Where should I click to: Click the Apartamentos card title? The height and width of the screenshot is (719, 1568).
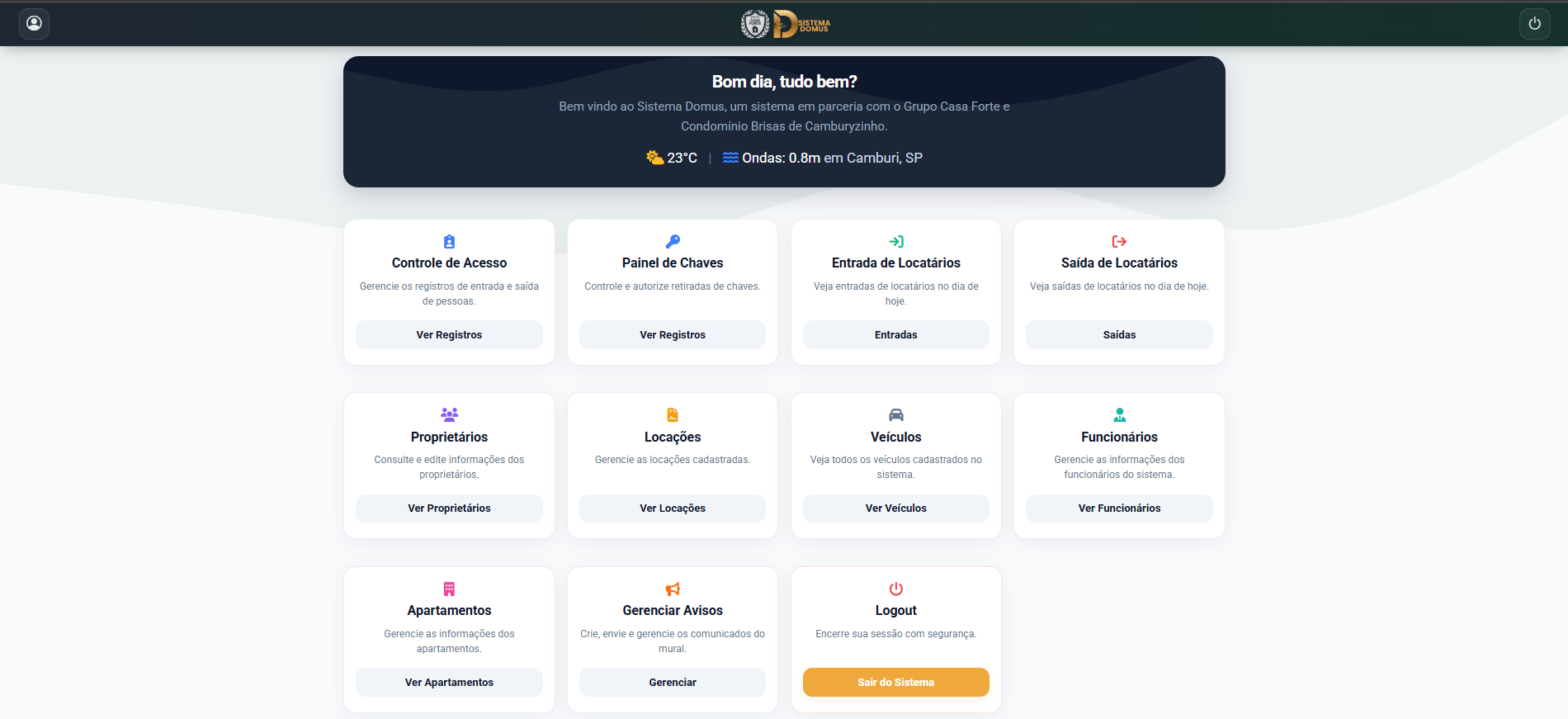[449, 611]
